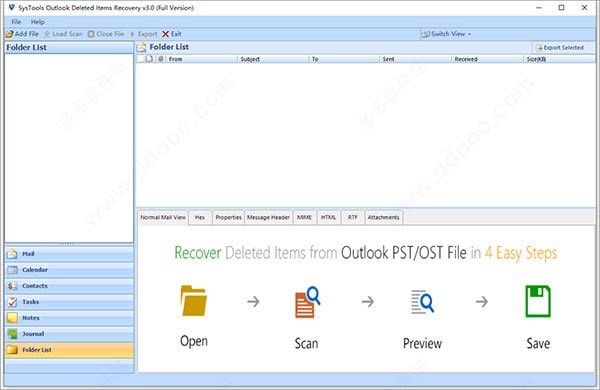
Task: Switch to the Message Header tab
Action: 268,217
